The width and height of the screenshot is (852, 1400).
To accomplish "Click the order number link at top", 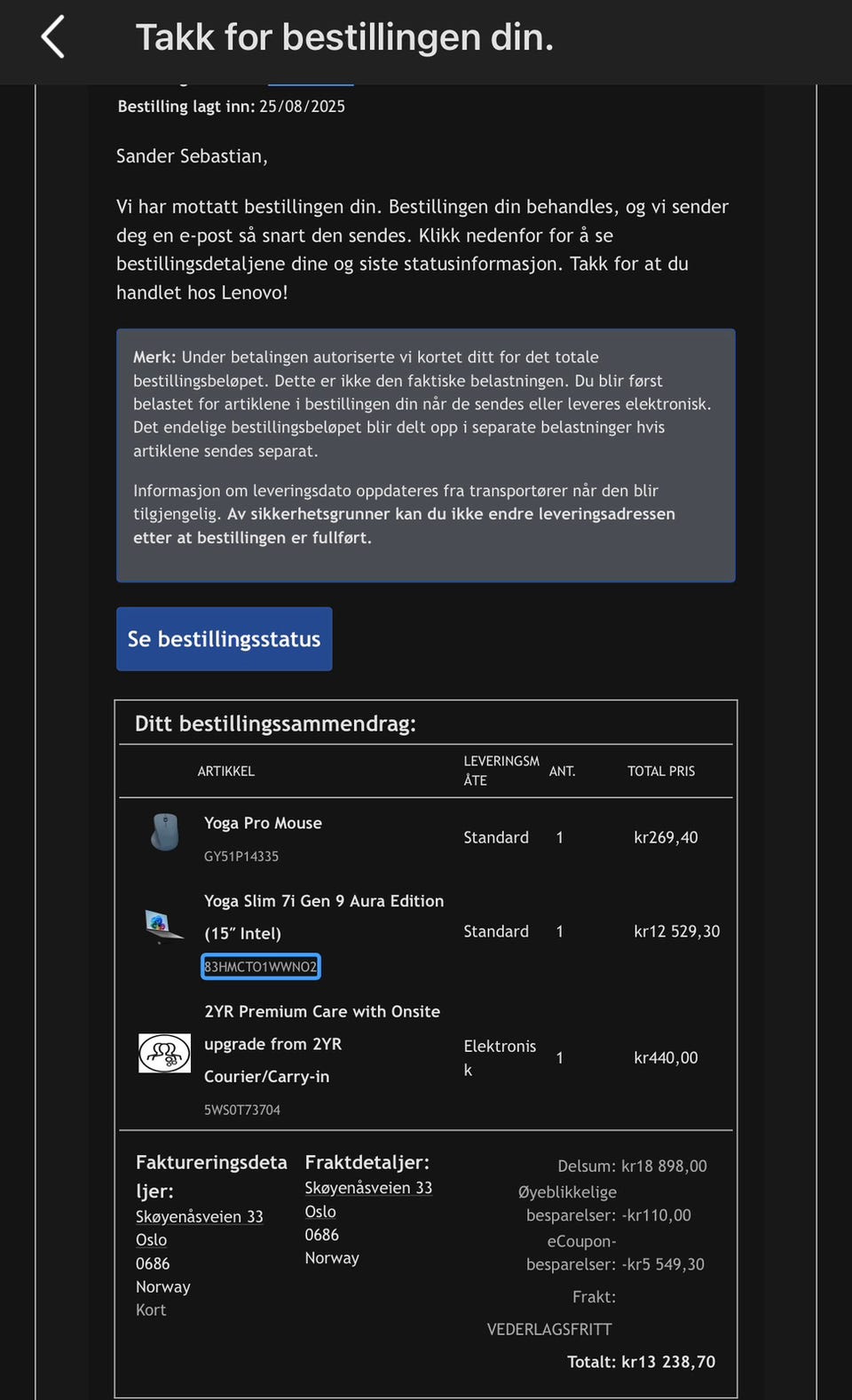I will point(311,83).
